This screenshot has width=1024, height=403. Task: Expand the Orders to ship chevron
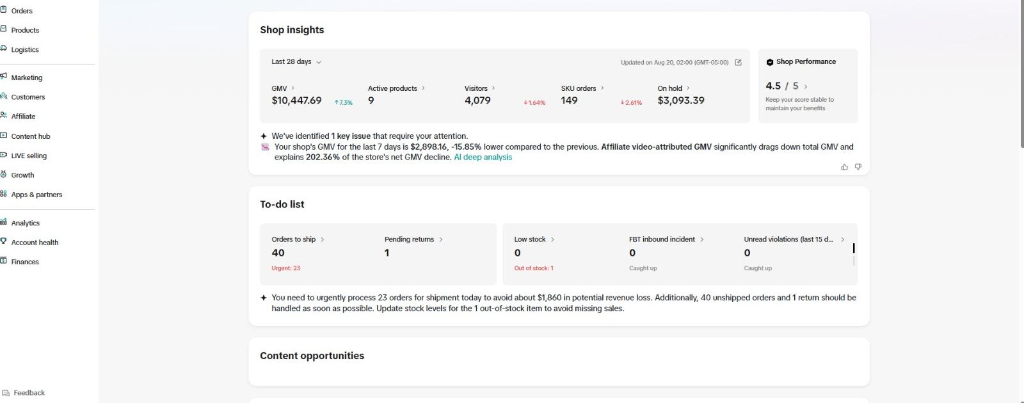322,240
